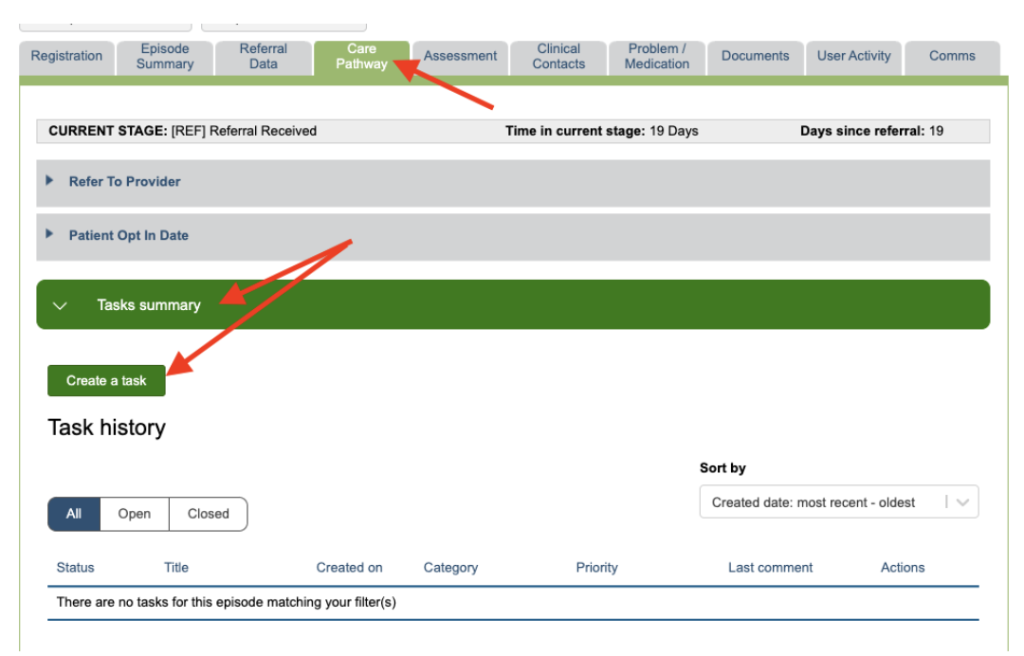Switch to Problem / Medication tab
This screenshot has width=1024, height=656.
coord(656,57)
